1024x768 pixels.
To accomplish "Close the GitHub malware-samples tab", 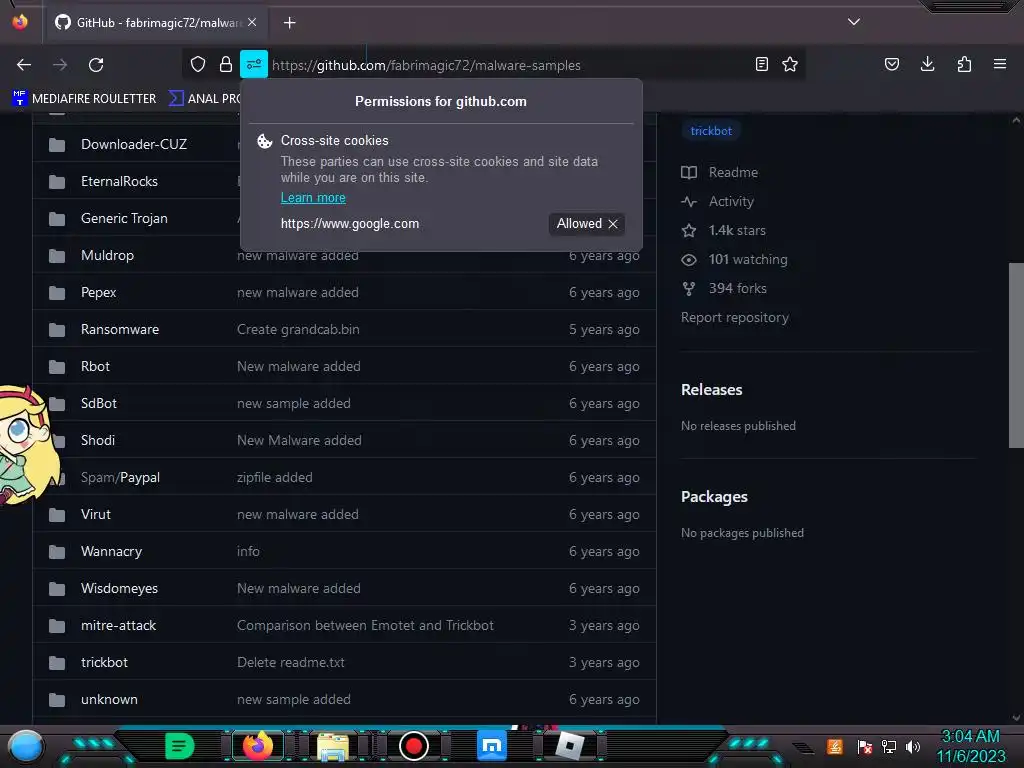I will coord(252,22).
